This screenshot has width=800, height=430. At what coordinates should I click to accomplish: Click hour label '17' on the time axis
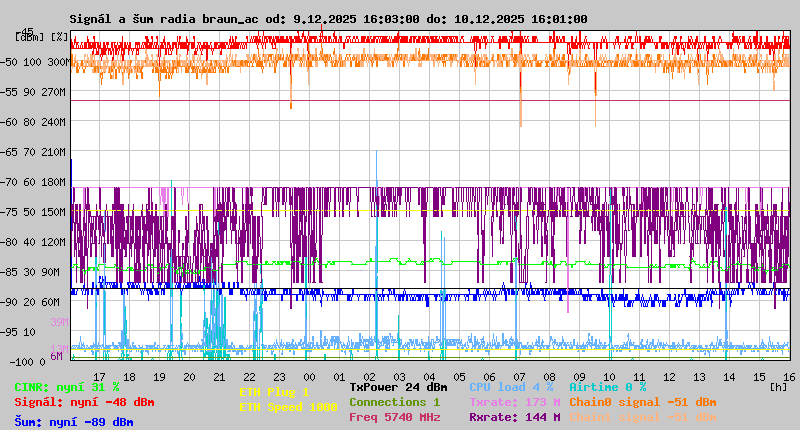[x=99, y=377]
